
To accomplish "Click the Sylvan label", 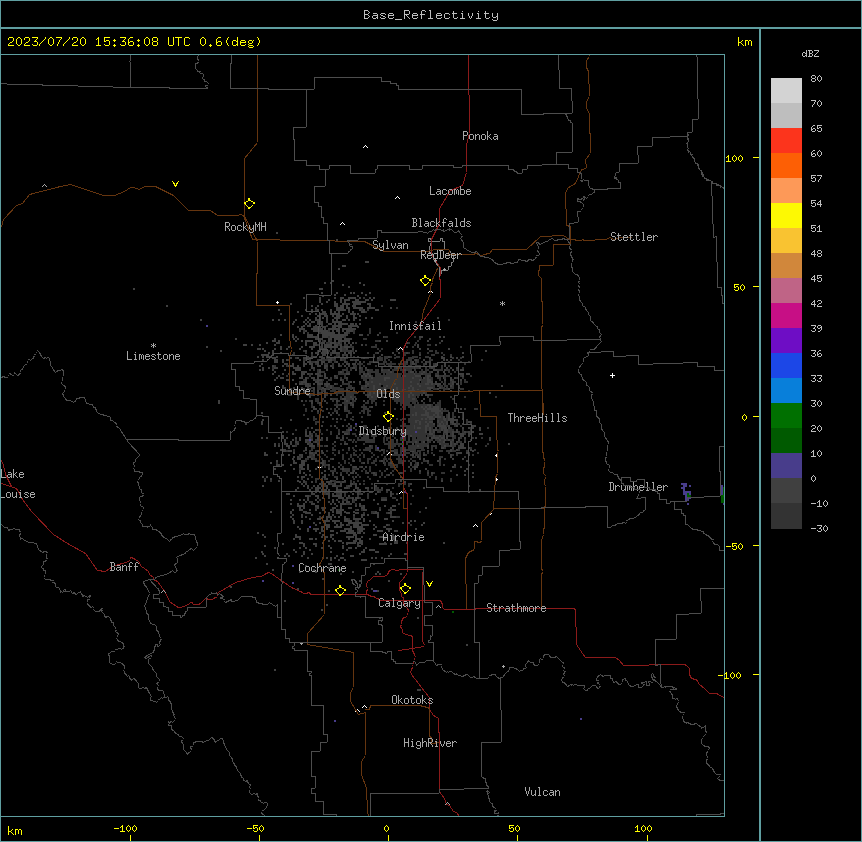I will pos(390,245).
